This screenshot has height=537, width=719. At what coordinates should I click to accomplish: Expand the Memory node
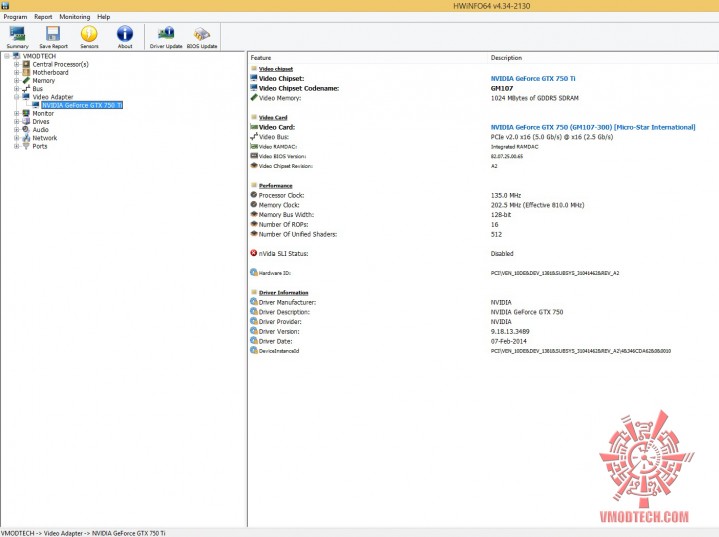[x=17, y=80]
